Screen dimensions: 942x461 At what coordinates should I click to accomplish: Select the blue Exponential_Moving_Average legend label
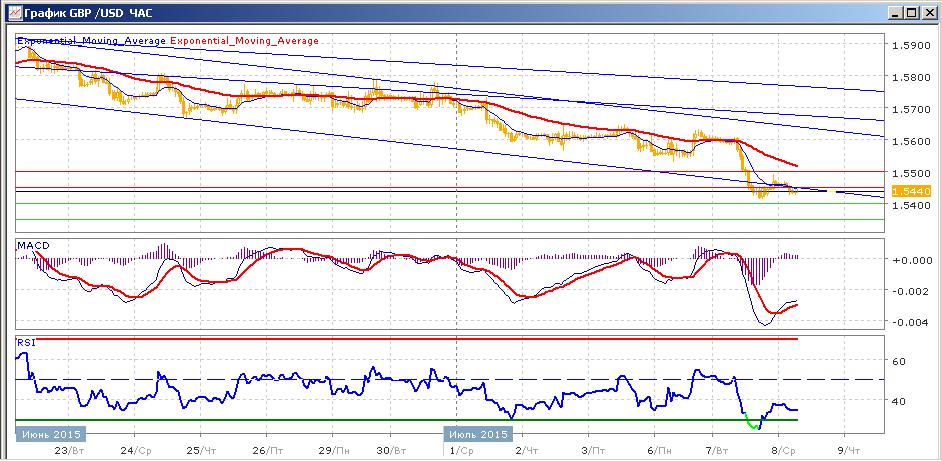coord(91,41)
